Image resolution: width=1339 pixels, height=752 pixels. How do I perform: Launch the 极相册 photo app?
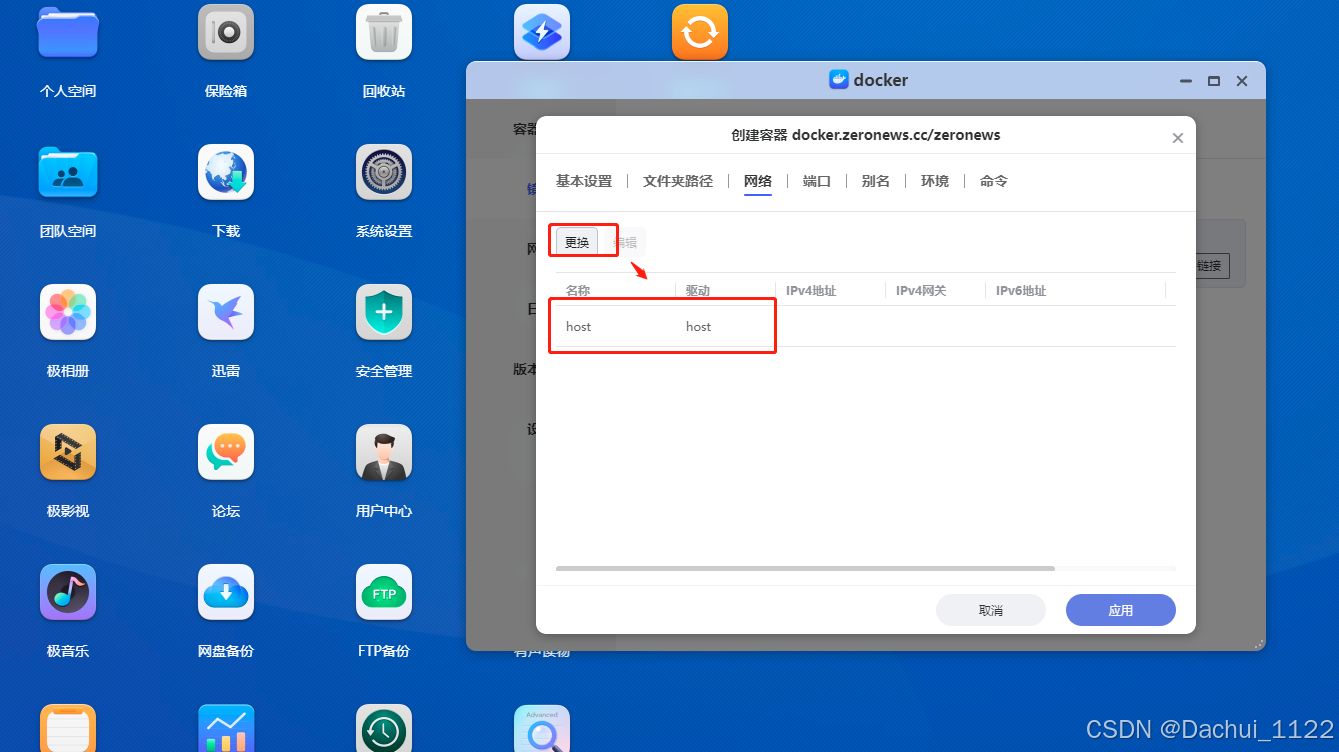[x=68, y=312]
